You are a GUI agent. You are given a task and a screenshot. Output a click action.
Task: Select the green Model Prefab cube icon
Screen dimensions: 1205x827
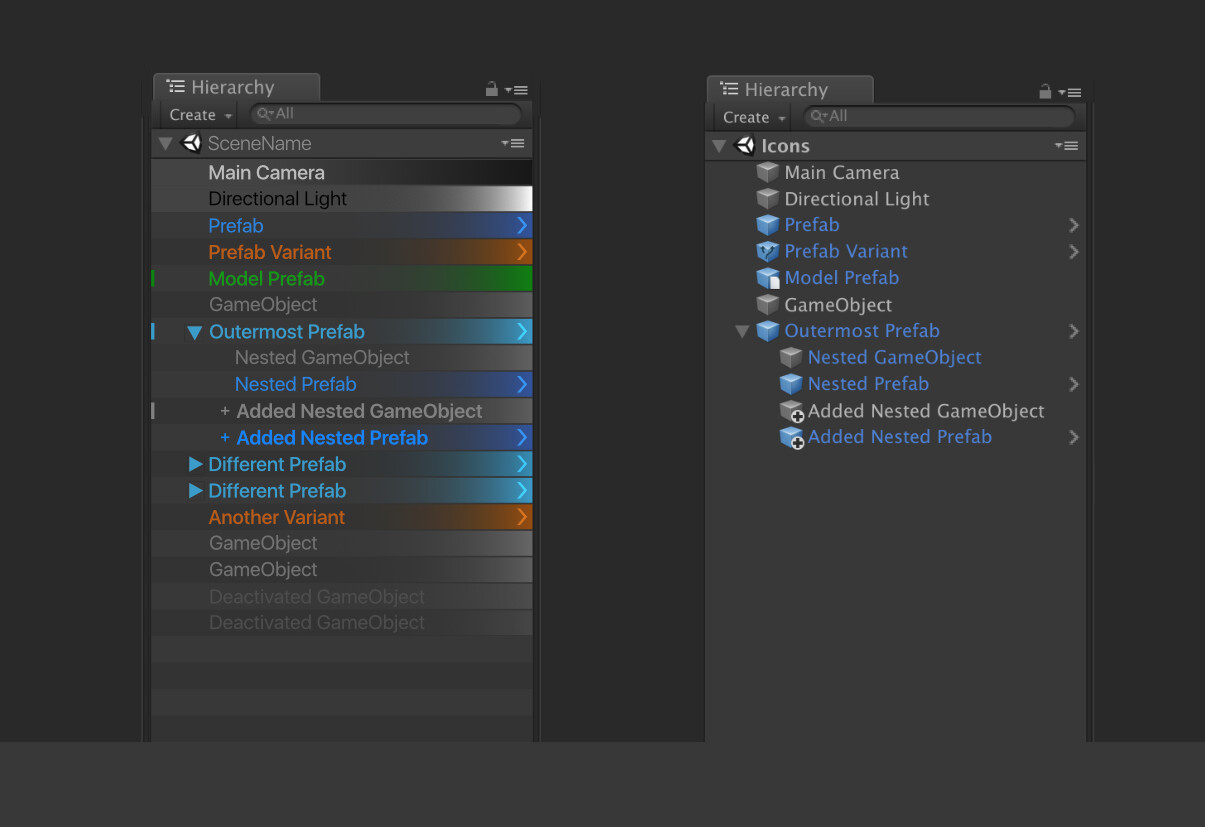pyautogui.click(x=768, y=278)
